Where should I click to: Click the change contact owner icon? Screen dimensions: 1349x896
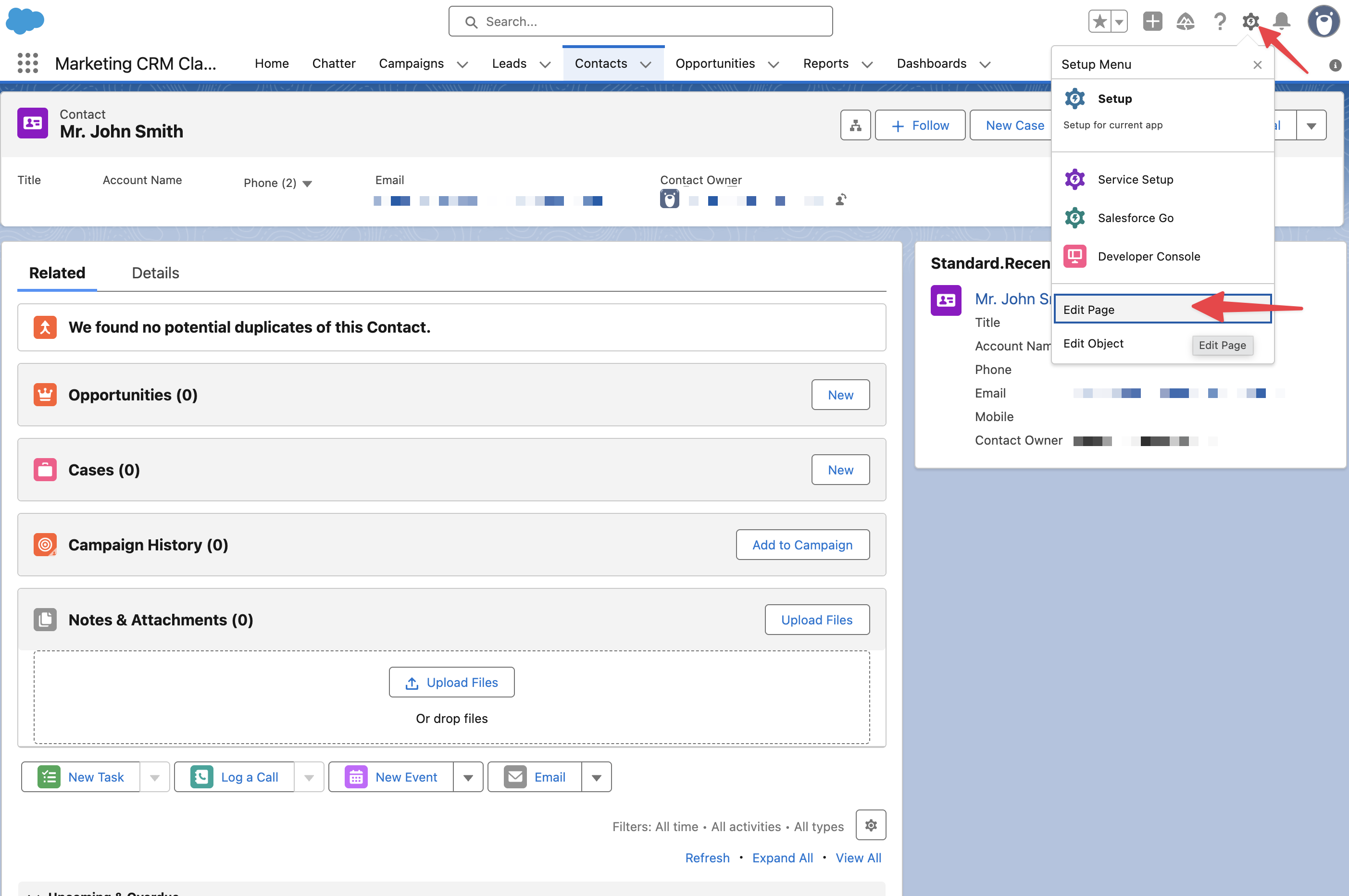[x=840, y=200]
